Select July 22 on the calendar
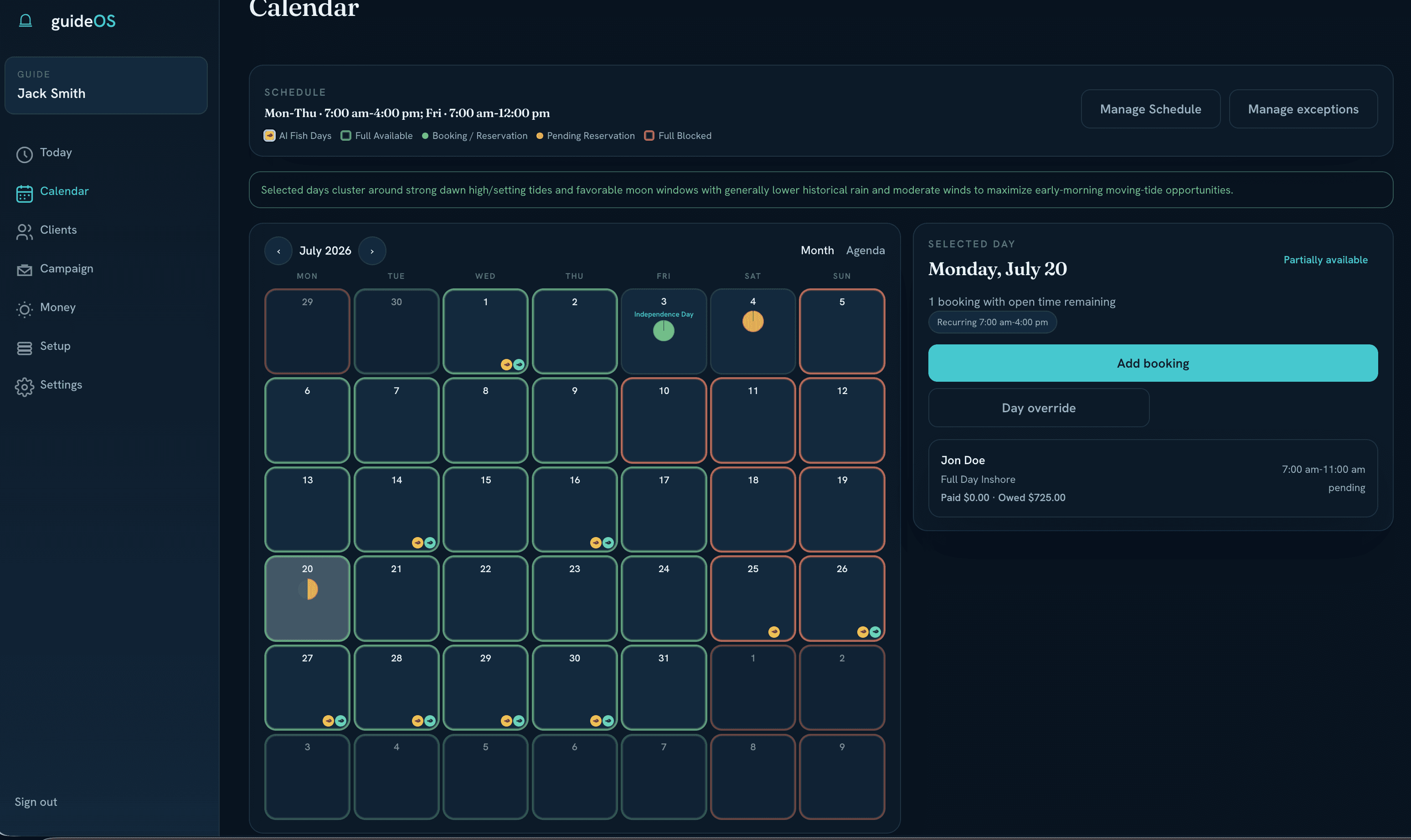This screenshot has width=1411, height=840. pyautogui.click(x=485, y=598)
